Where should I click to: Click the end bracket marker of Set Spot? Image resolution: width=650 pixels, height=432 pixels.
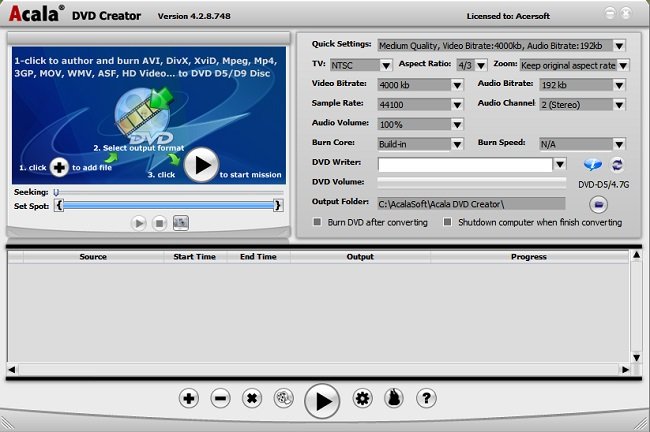coord(278,205)
